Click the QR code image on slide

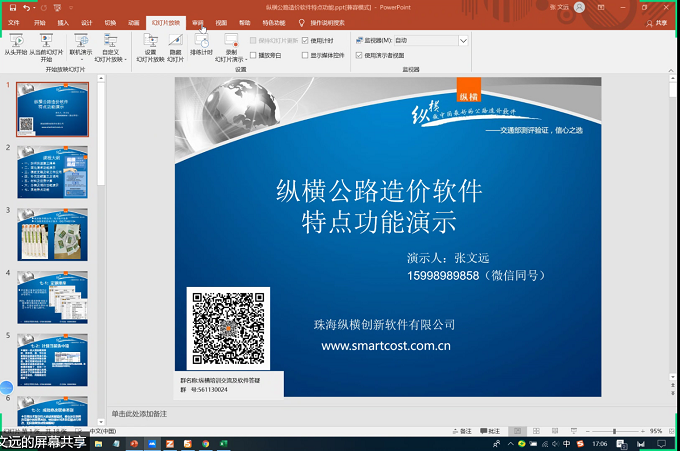click(x=228, y=328)
